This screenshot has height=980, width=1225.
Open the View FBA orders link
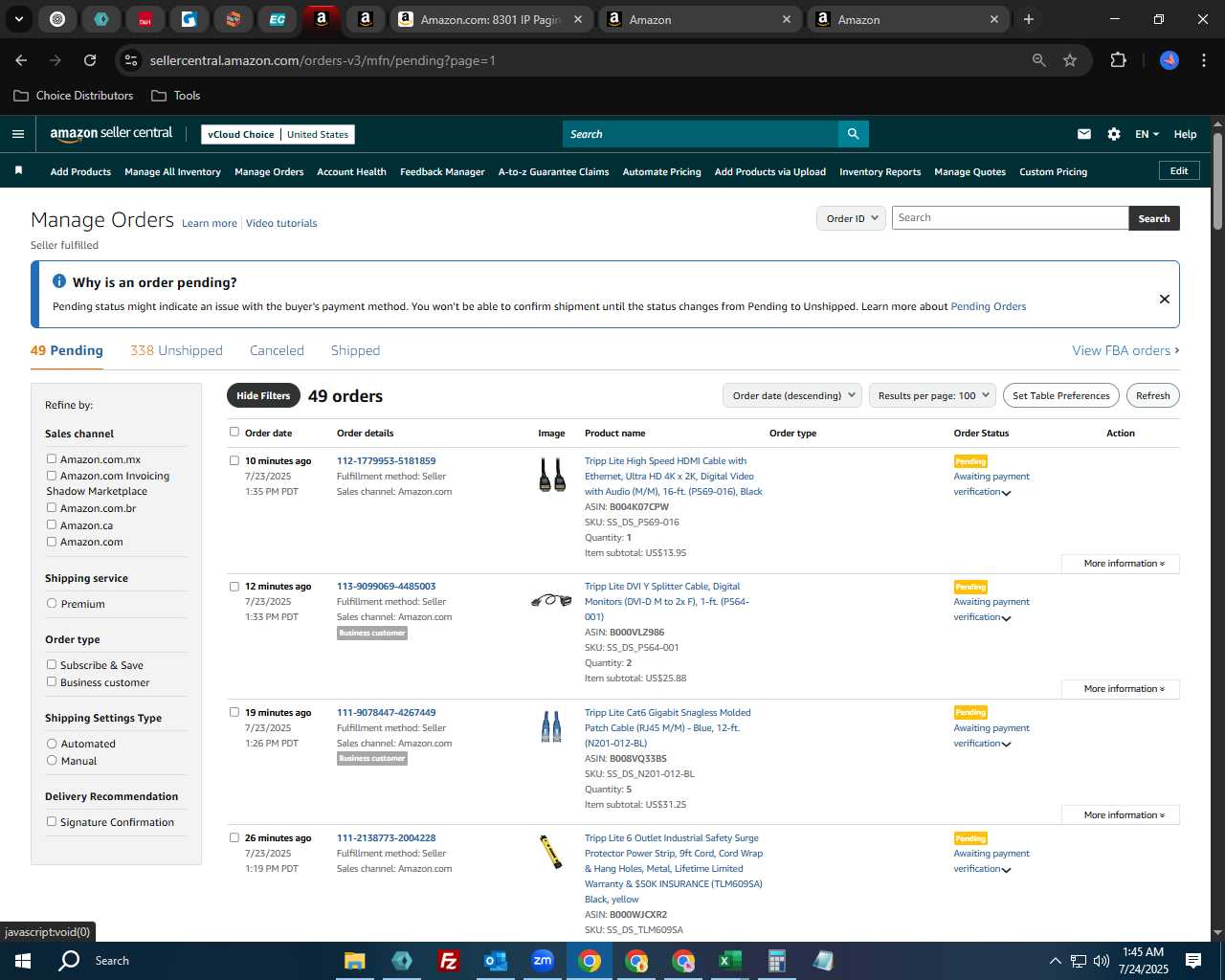(1125, 350)
